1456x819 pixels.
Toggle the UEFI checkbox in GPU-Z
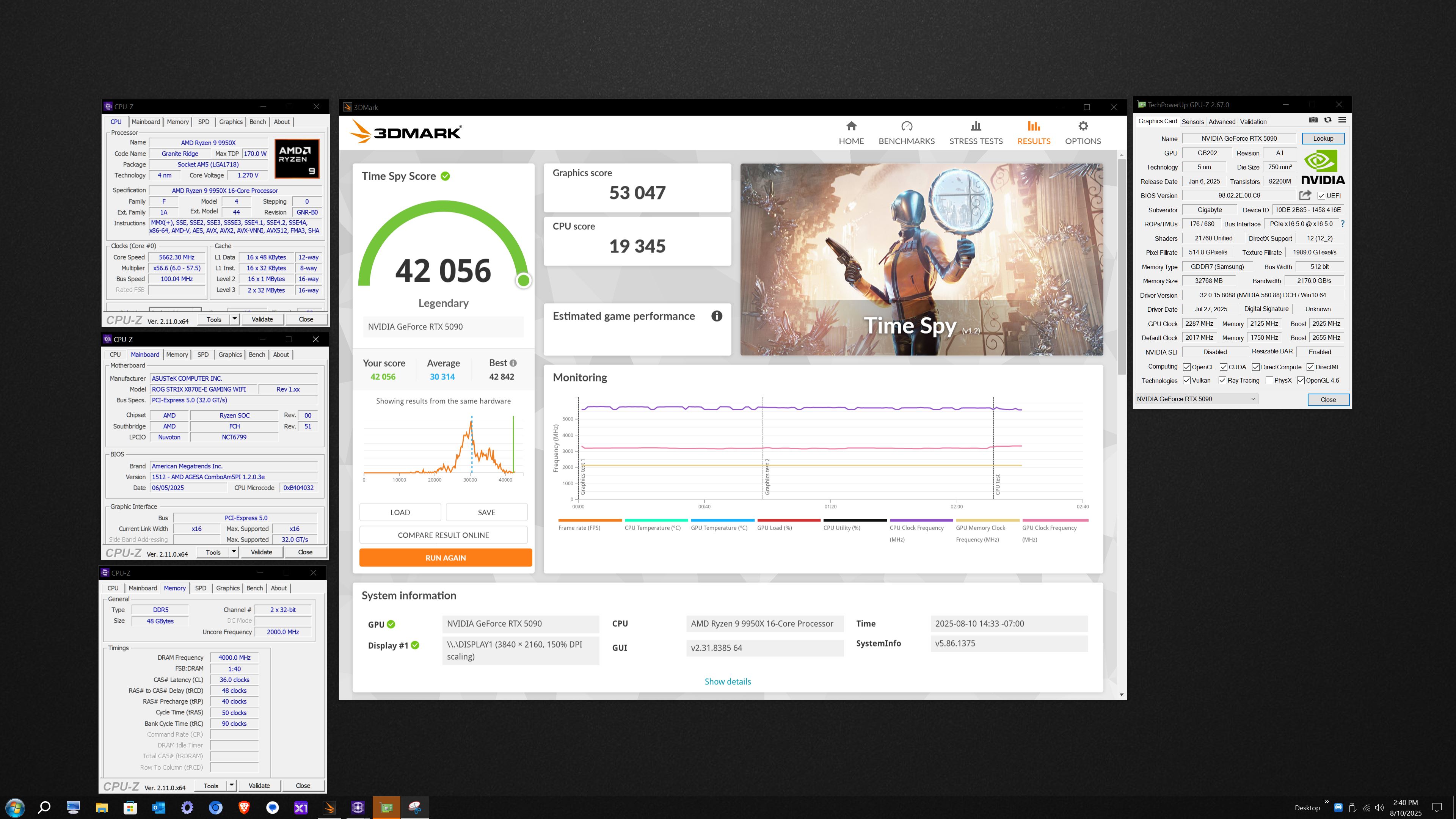point(1321,196)
